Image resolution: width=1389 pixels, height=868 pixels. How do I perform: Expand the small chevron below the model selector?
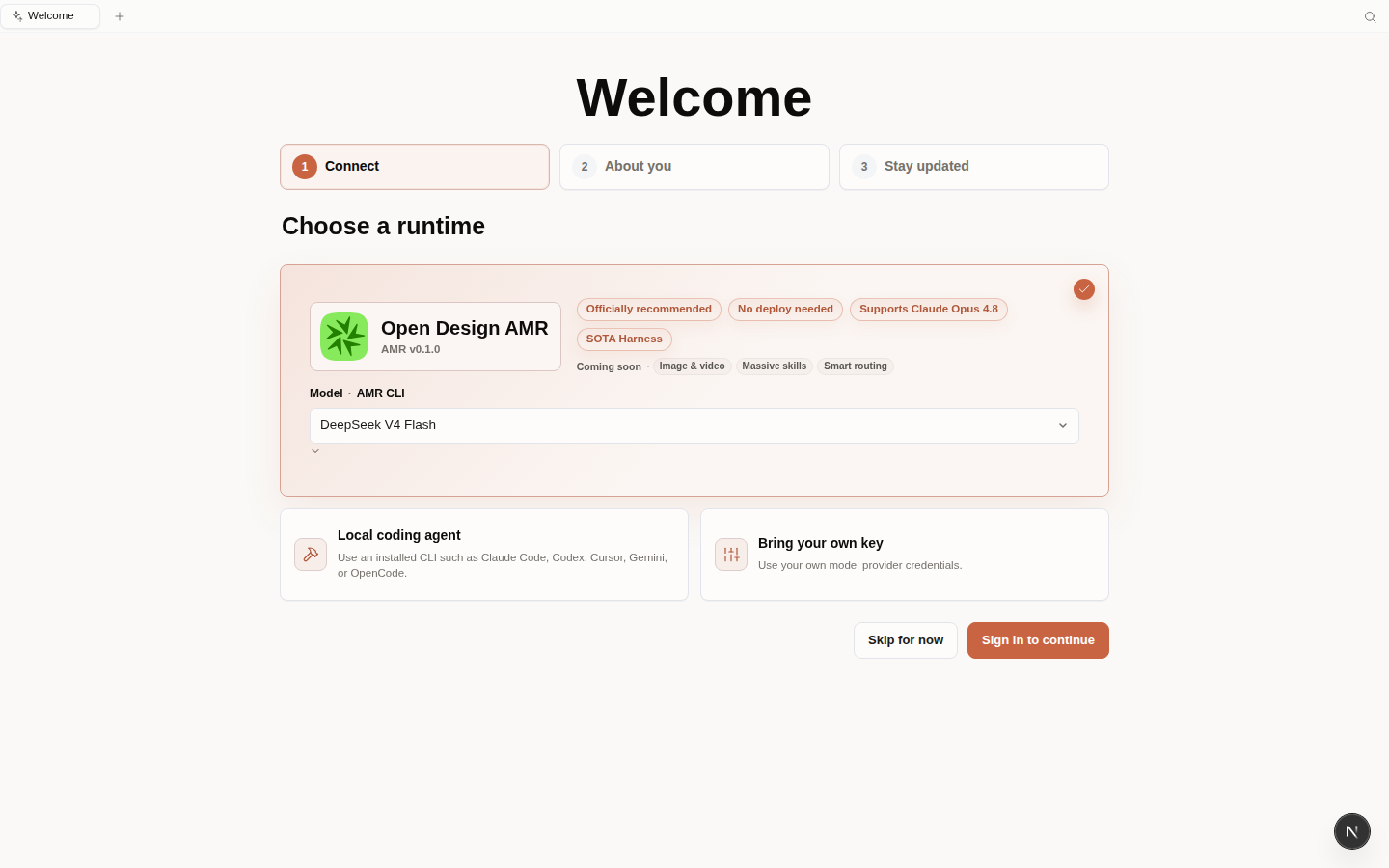(315, 451)
